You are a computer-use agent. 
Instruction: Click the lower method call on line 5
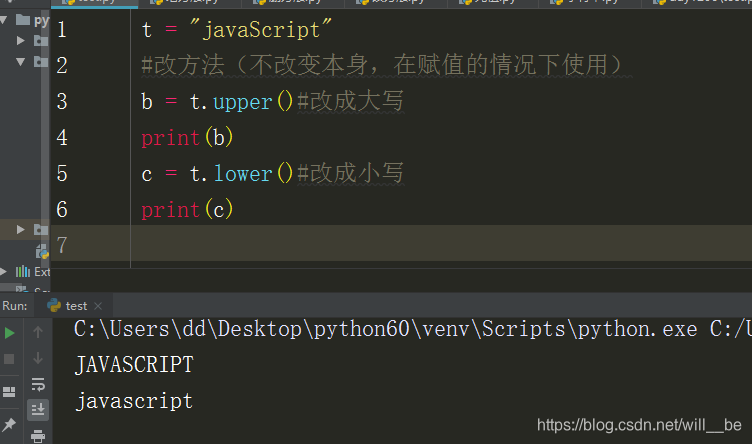243,173
